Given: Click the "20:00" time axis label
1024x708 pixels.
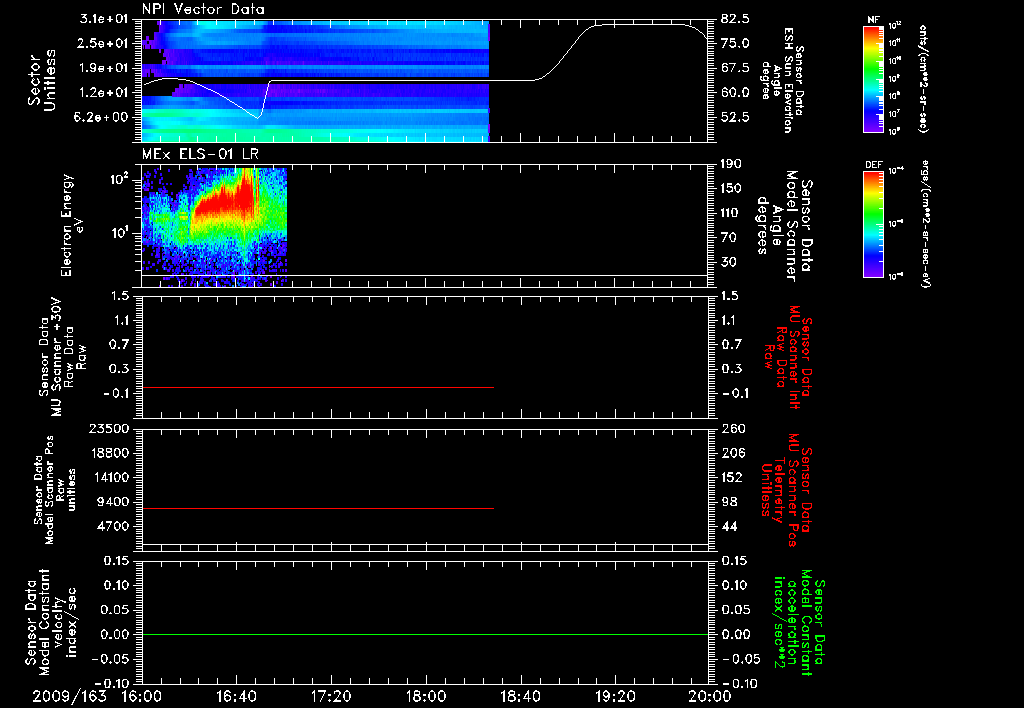Looking at the screenshot, I should (x=710, y=696).
